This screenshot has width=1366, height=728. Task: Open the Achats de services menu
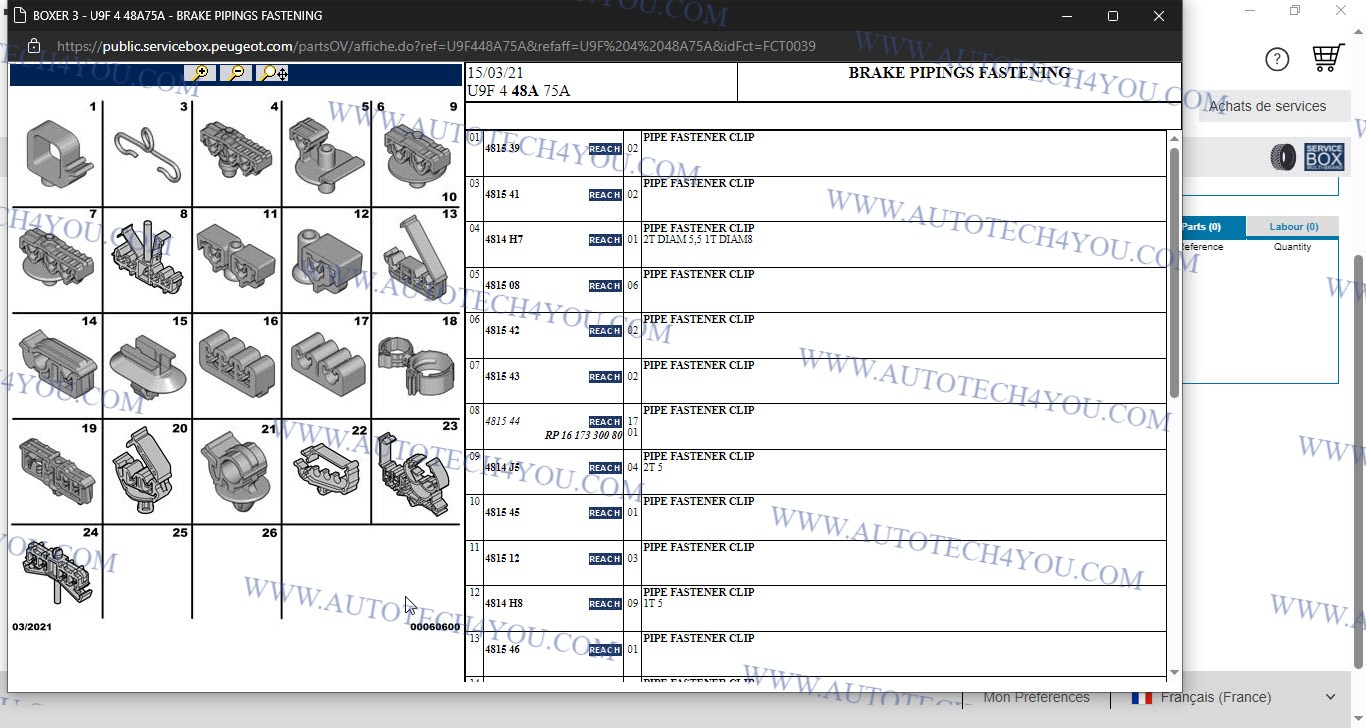[x=1266, y=106]
